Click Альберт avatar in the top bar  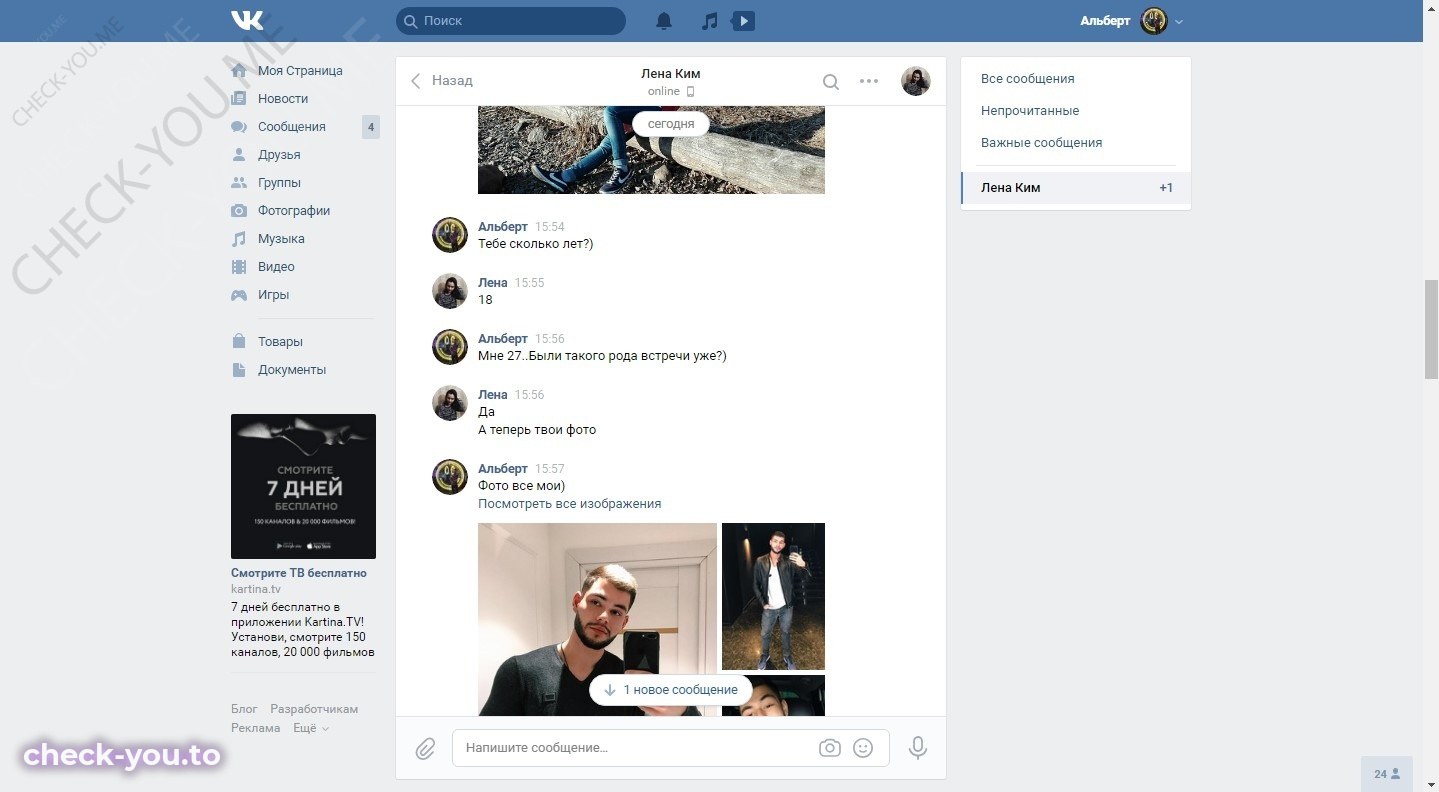(1154, 21)
